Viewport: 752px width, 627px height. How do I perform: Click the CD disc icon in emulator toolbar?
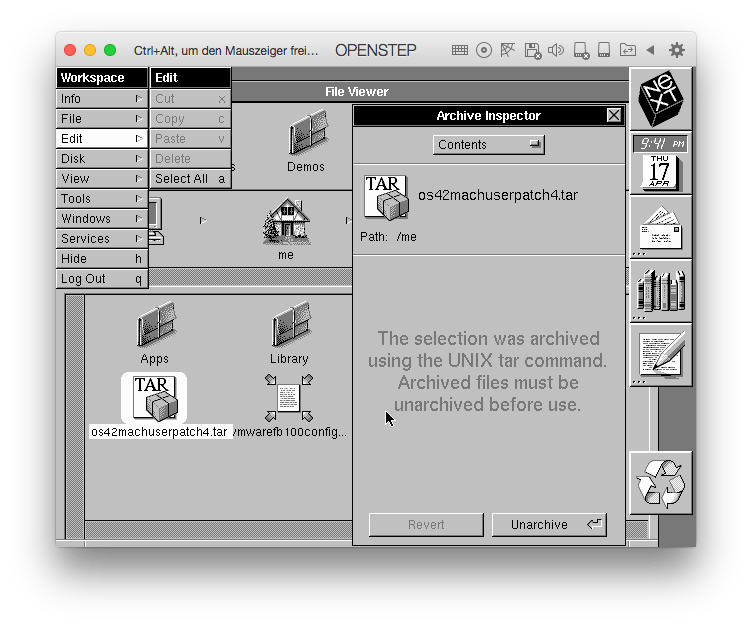(484, 50)
